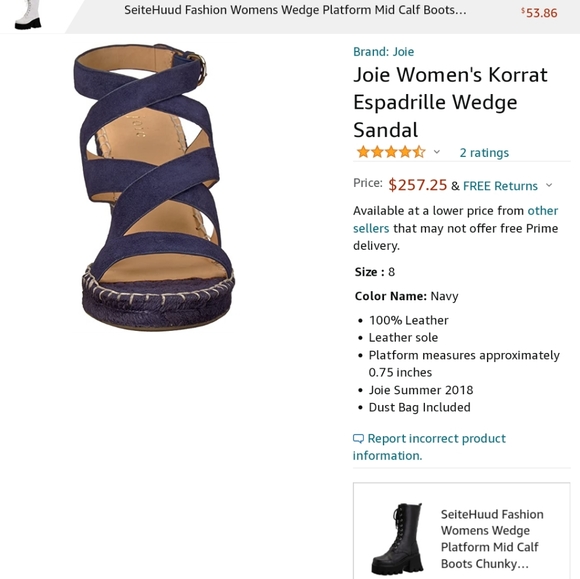View the 2 ratings link
Viewport: 580px width, 579px height.
point(484,152)
